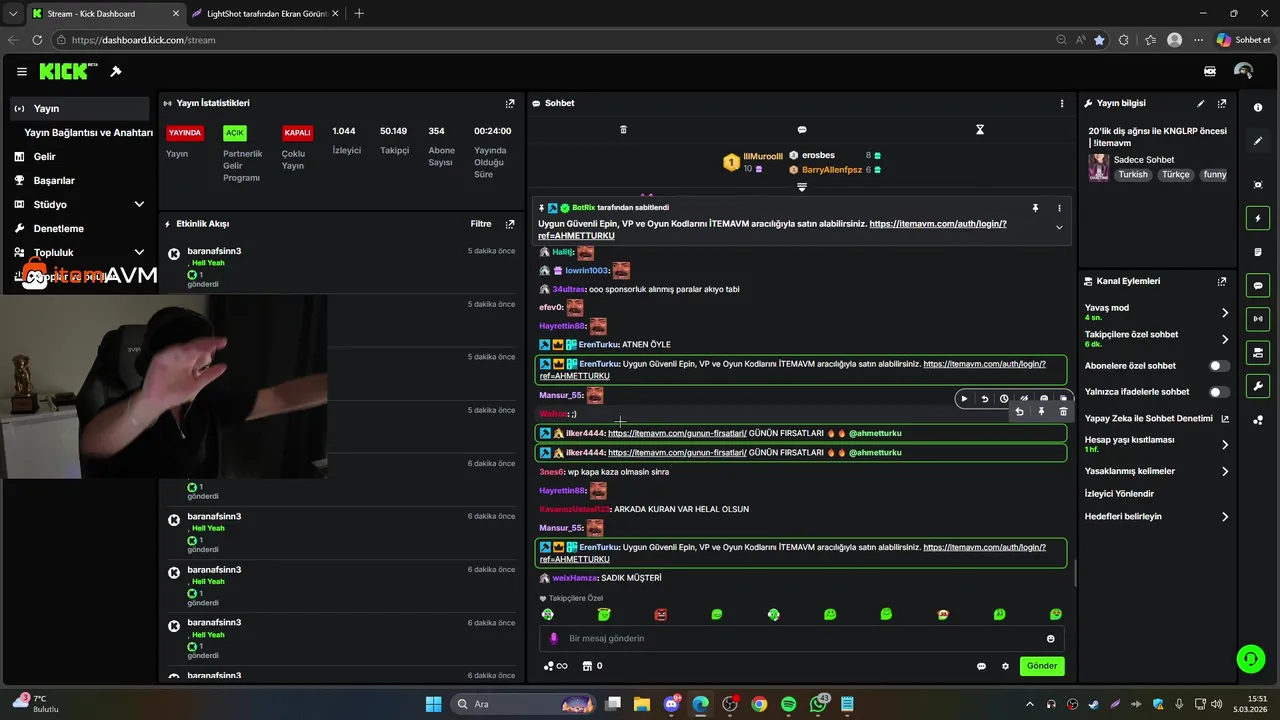The height and width of the screenshot is (720, 1280).
Task: Reply to the hovered chat message
Action: [x=1019, y=412]
